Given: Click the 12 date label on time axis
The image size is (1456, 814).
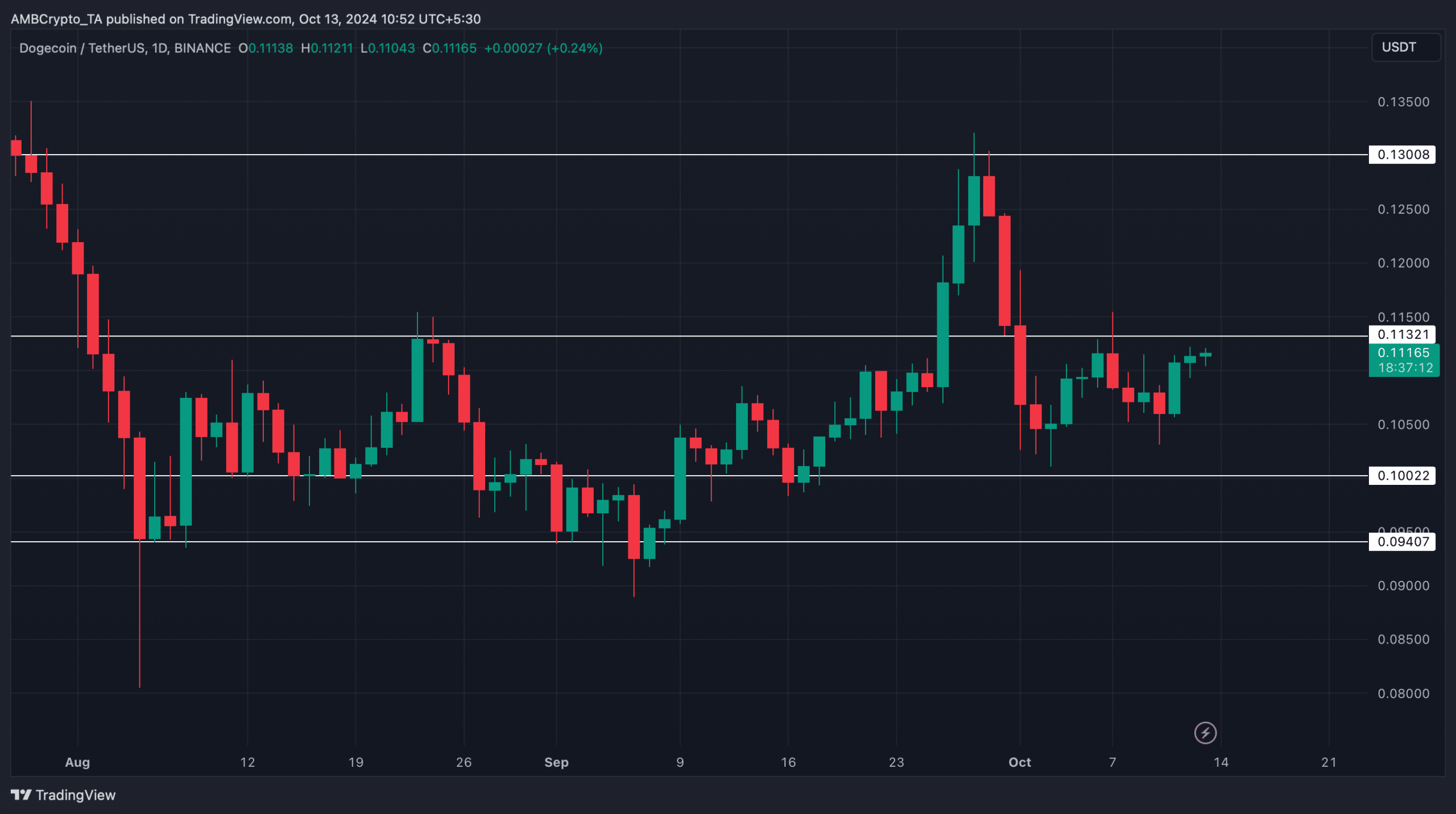Looking at the screenshot, I should coord(247,762).
